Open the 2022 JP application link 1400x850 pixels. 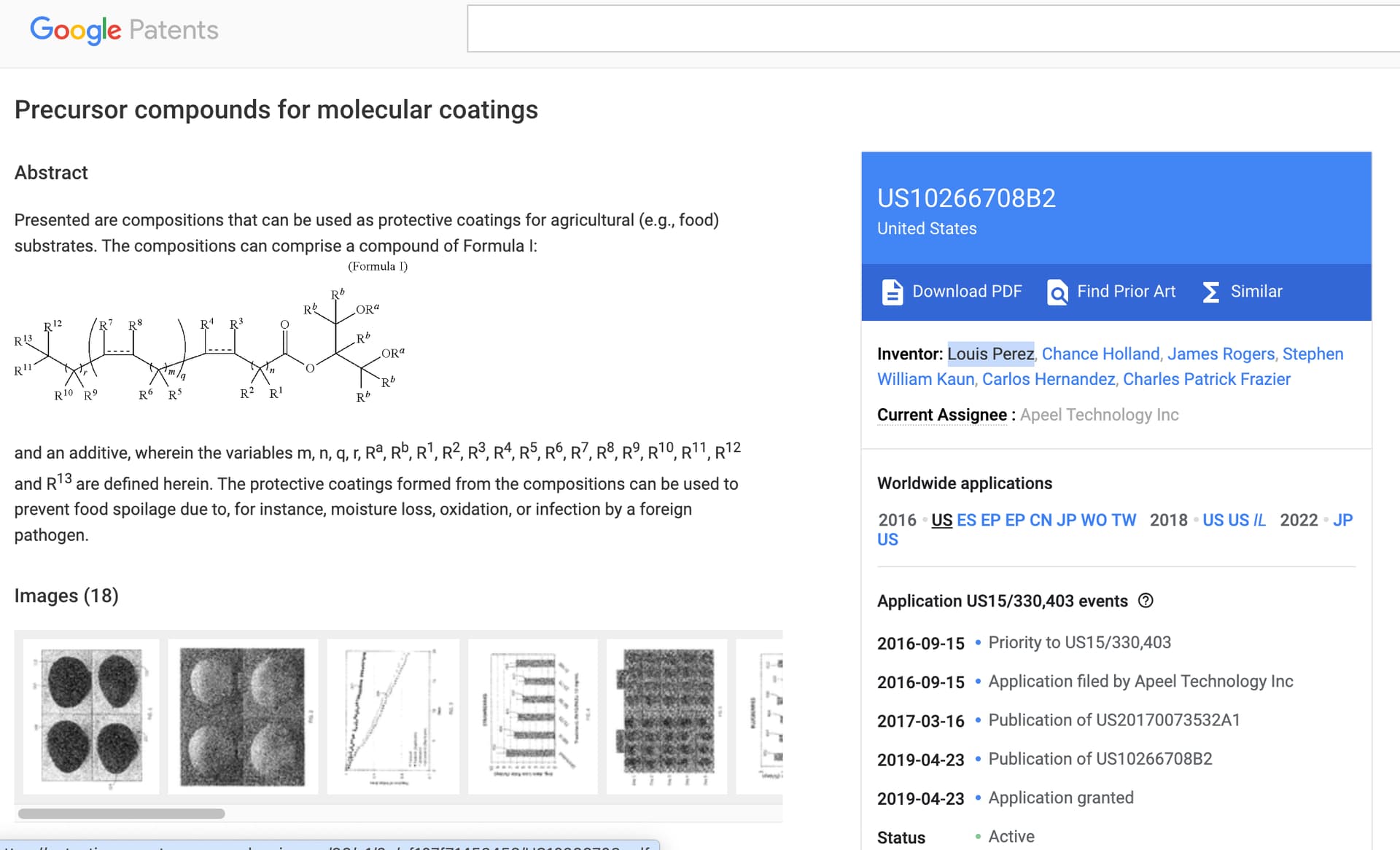pyautogui.click(x=1342, y=520)
